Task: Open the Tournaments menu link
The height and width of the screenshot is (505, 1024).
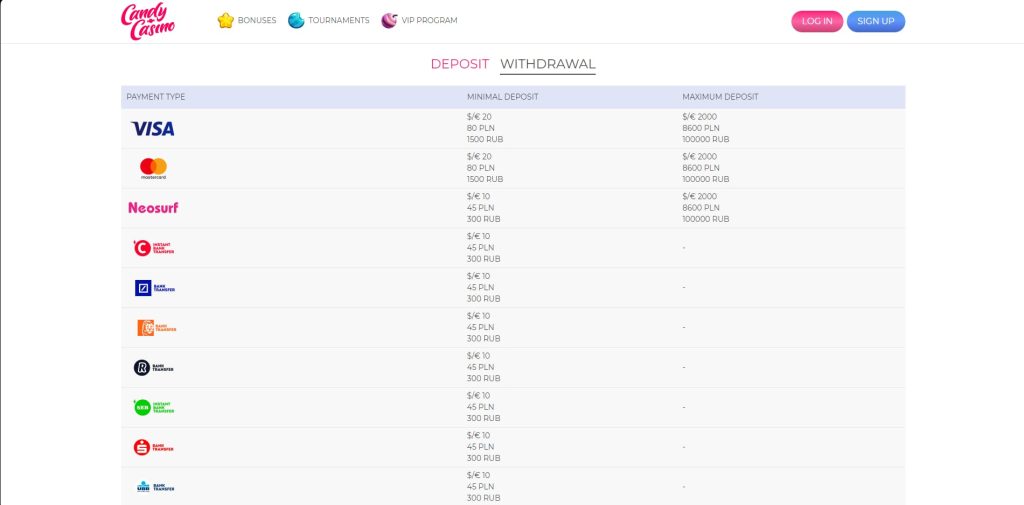Action: click(x=338, y=21)
